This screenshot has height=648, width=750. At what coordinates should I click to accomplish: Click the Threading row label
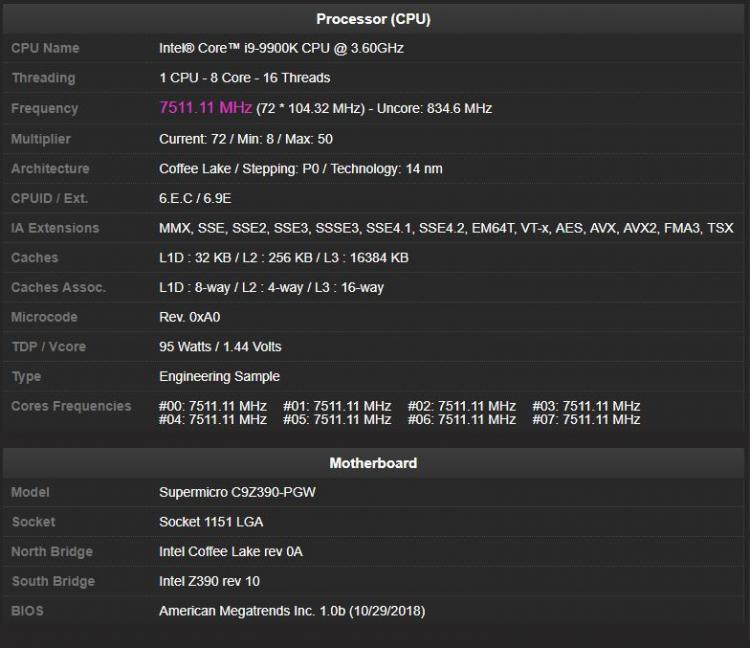[43, 78]
